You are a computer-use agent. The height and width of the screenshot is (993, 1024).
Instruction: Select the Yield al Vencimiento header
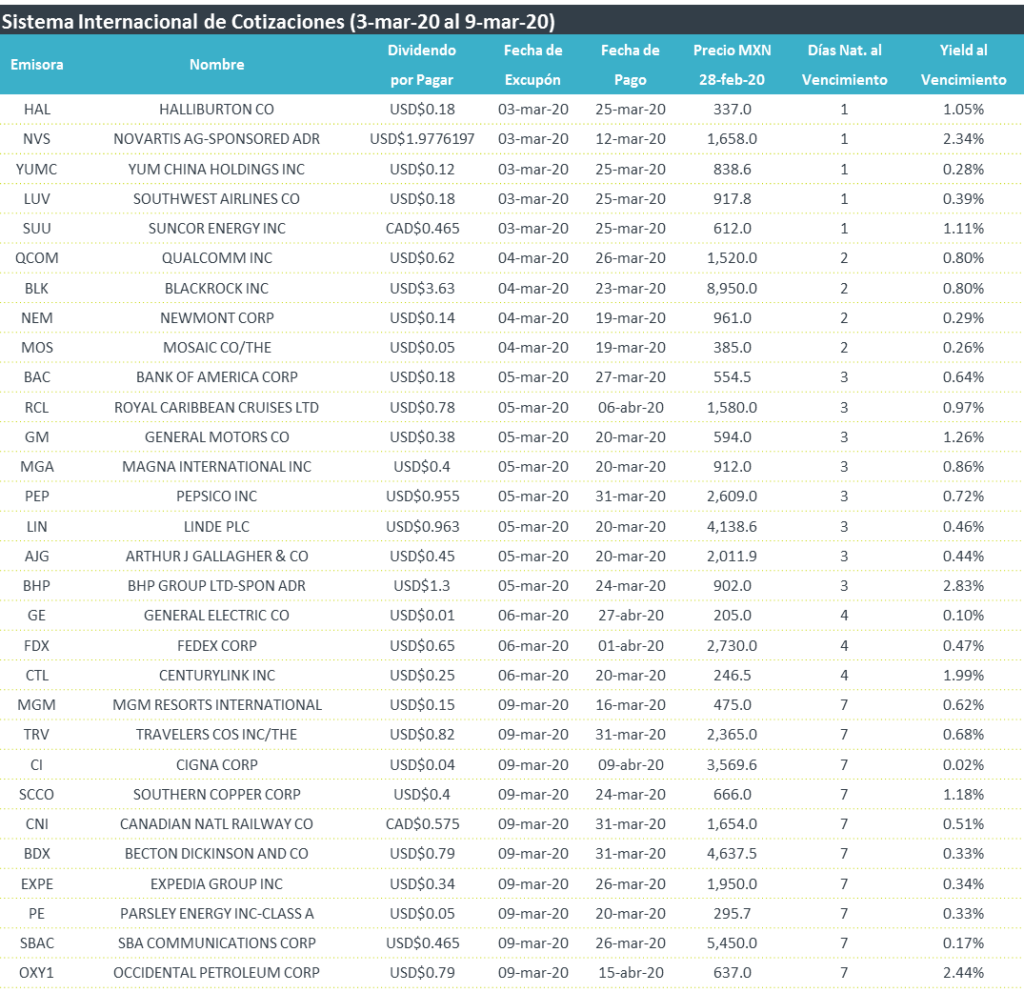pos(963,65)
